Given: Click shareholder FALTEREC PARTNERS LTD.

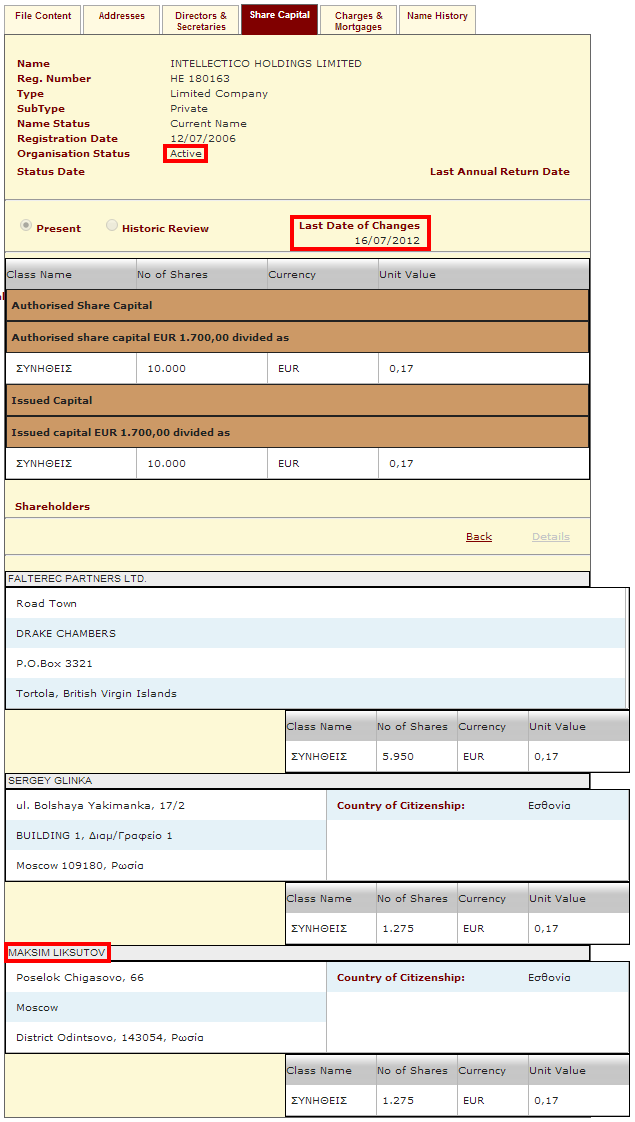Looking at the screenshot, I should tap(77, 578).
